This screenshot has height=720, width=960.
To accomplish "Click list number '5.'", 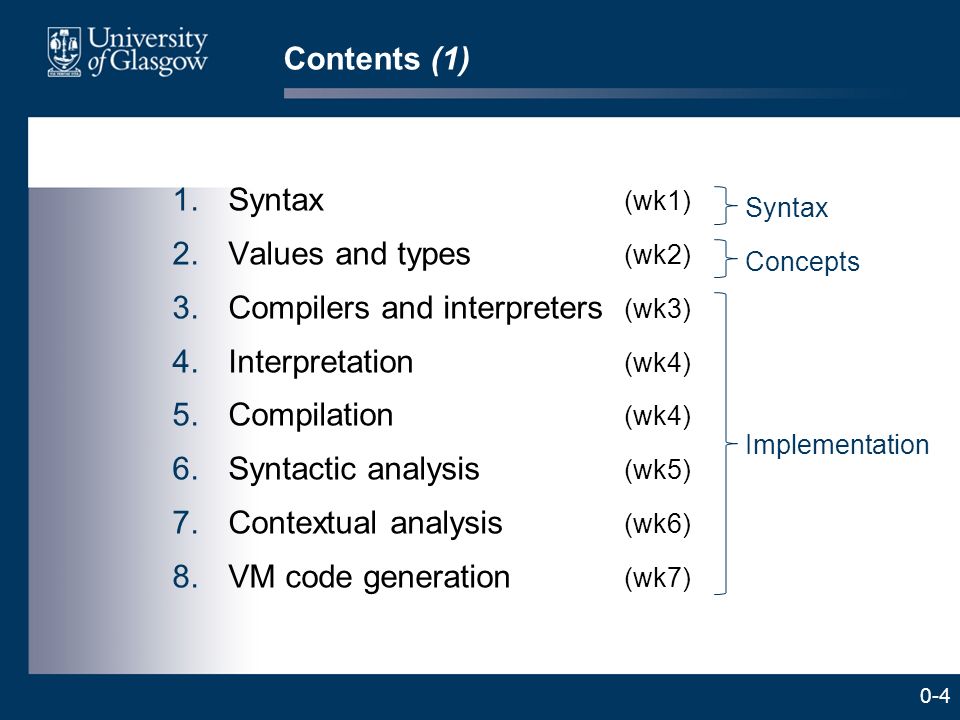I will point(186,416).
